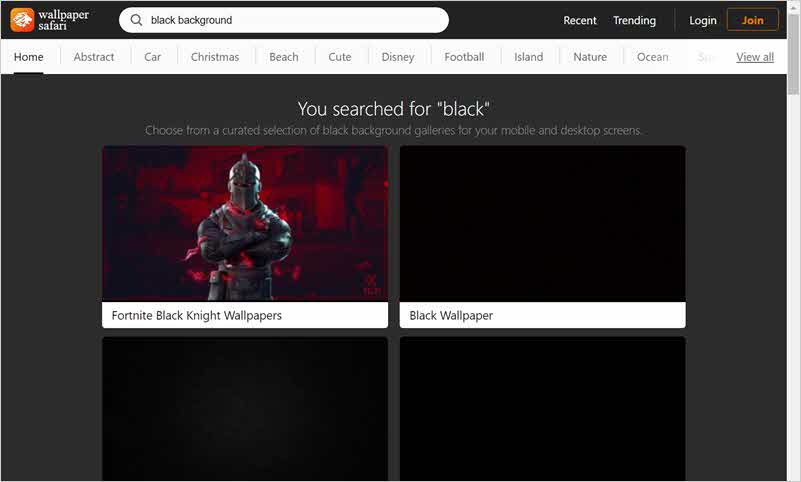Viewport: 801px width, 482px height.
Task: Click the magnifying glass search icon
Action: (136, 20)
